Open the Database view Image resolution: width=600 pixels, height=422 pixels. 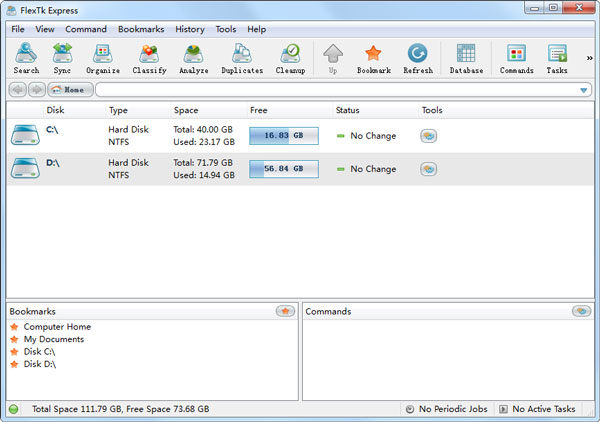[x=466, y=59]
